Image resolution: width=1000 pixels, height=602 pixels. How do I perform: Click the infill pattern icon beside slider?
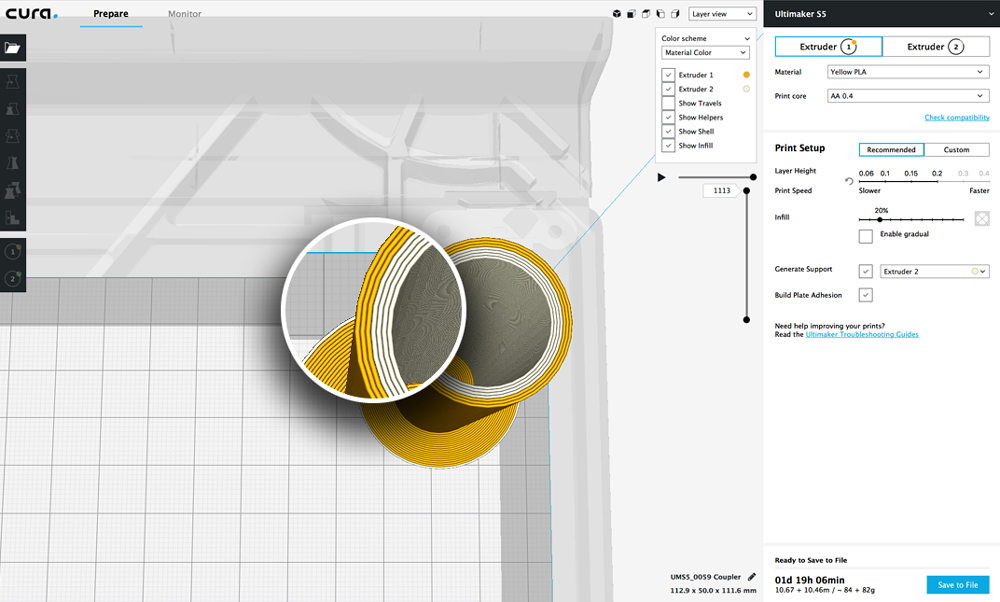pos(982,218)
